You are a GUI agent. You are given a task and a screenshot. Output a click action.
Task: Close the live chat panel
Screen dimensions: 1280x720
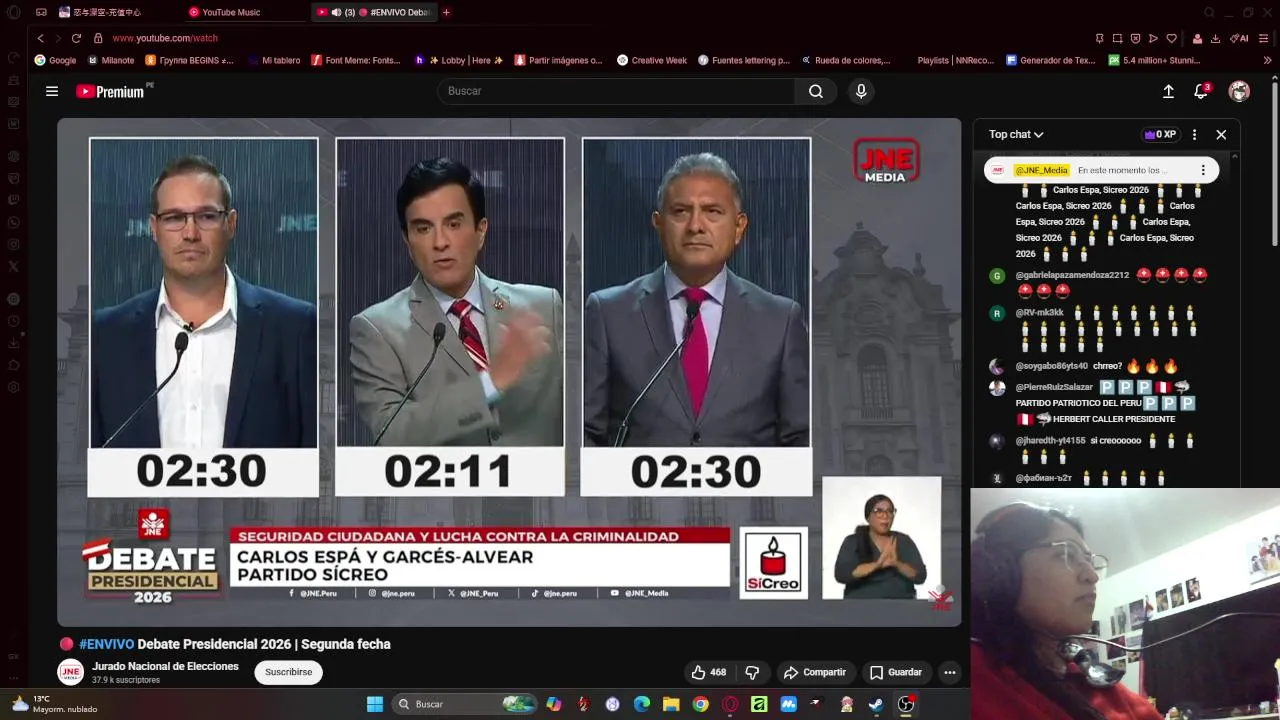pyautogui.click(x=1221, y=134)
